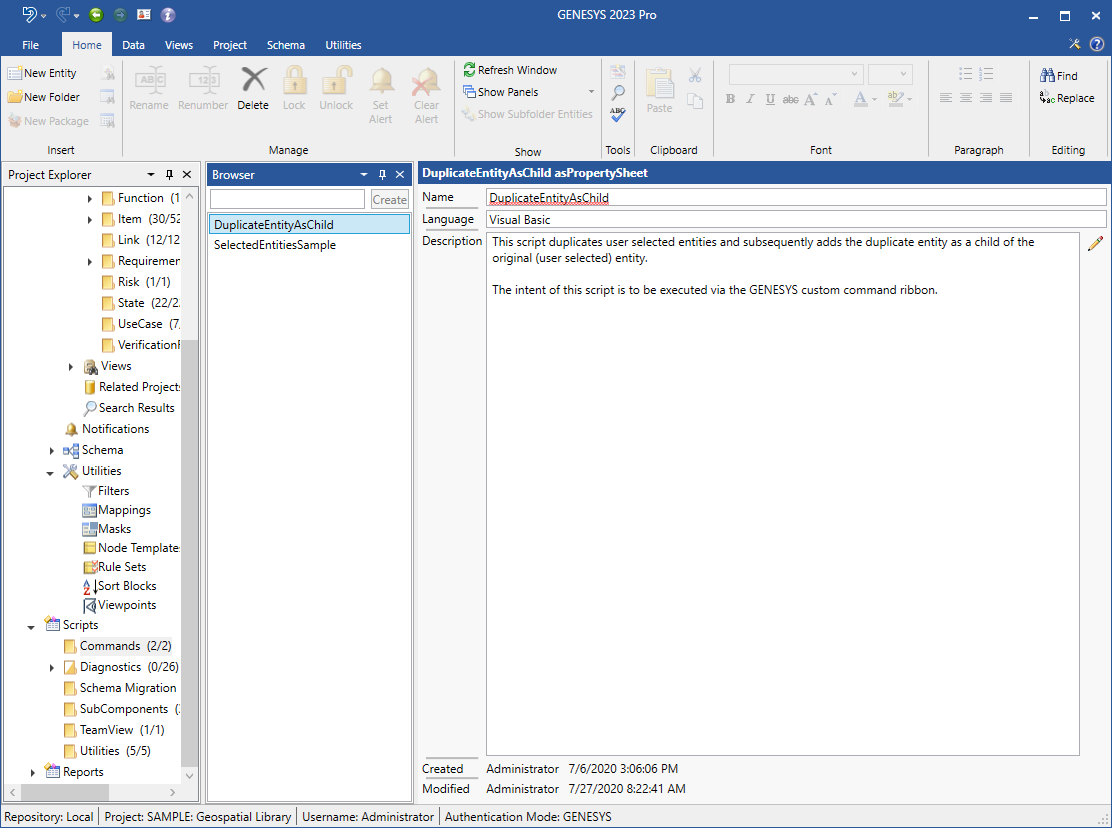Collapse the Scripts node
The image size is (1112, 828).
(30, 627)
